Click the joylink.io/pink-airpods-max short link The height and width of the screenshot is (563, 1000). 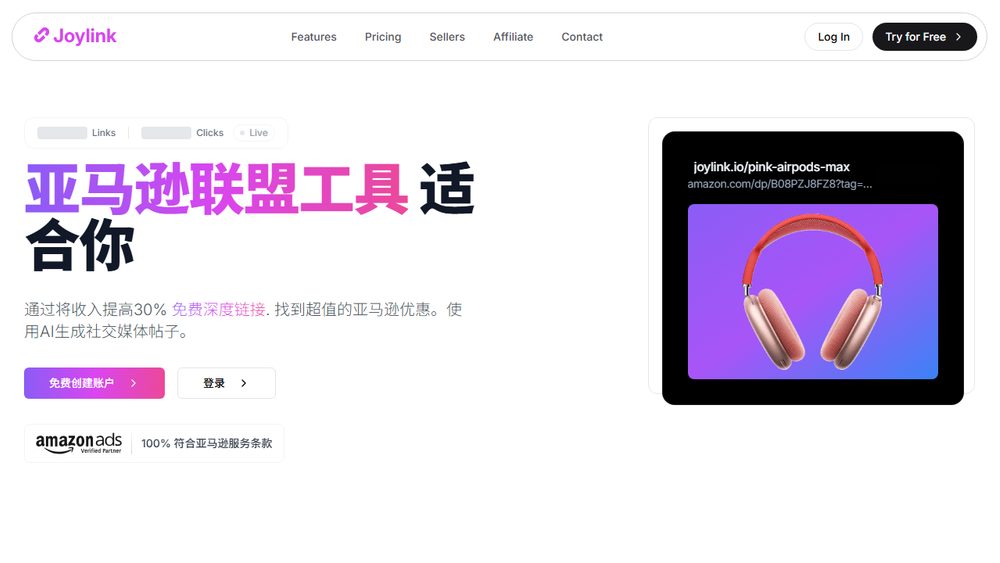coord(772,167)
